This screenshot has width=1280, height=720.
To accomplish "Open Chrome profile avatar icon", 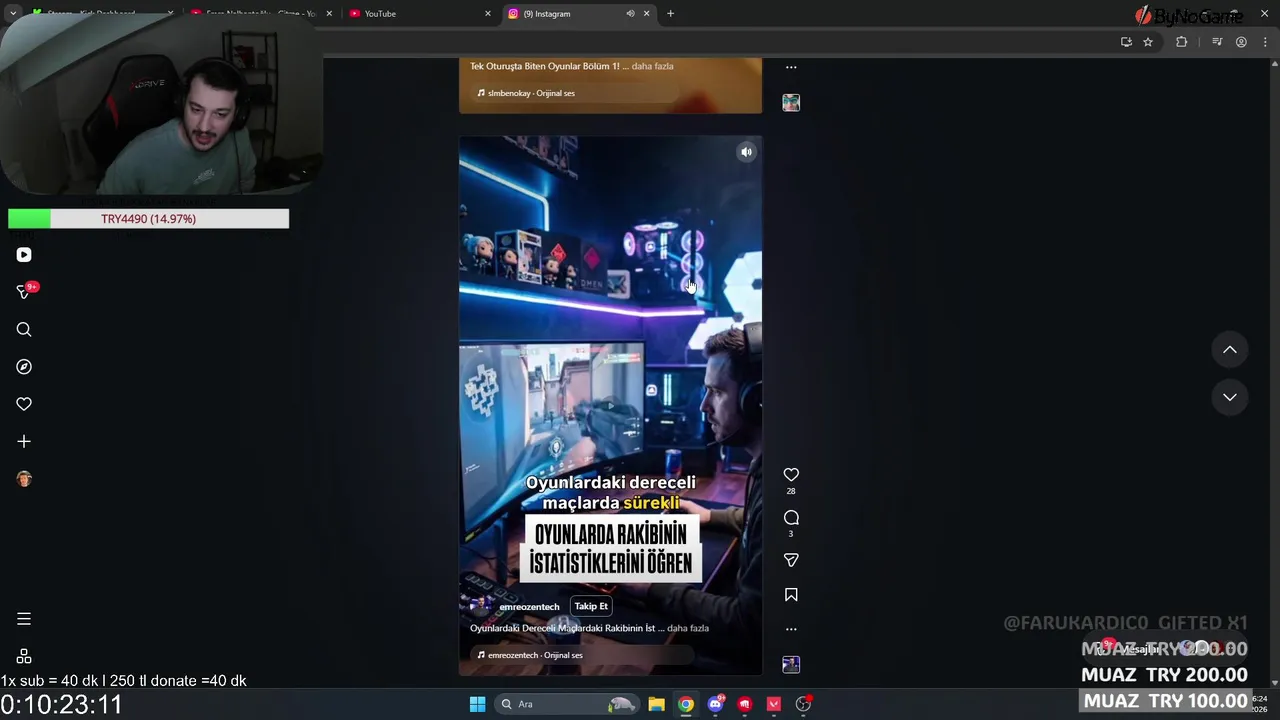I will (x=1241, y=42).
